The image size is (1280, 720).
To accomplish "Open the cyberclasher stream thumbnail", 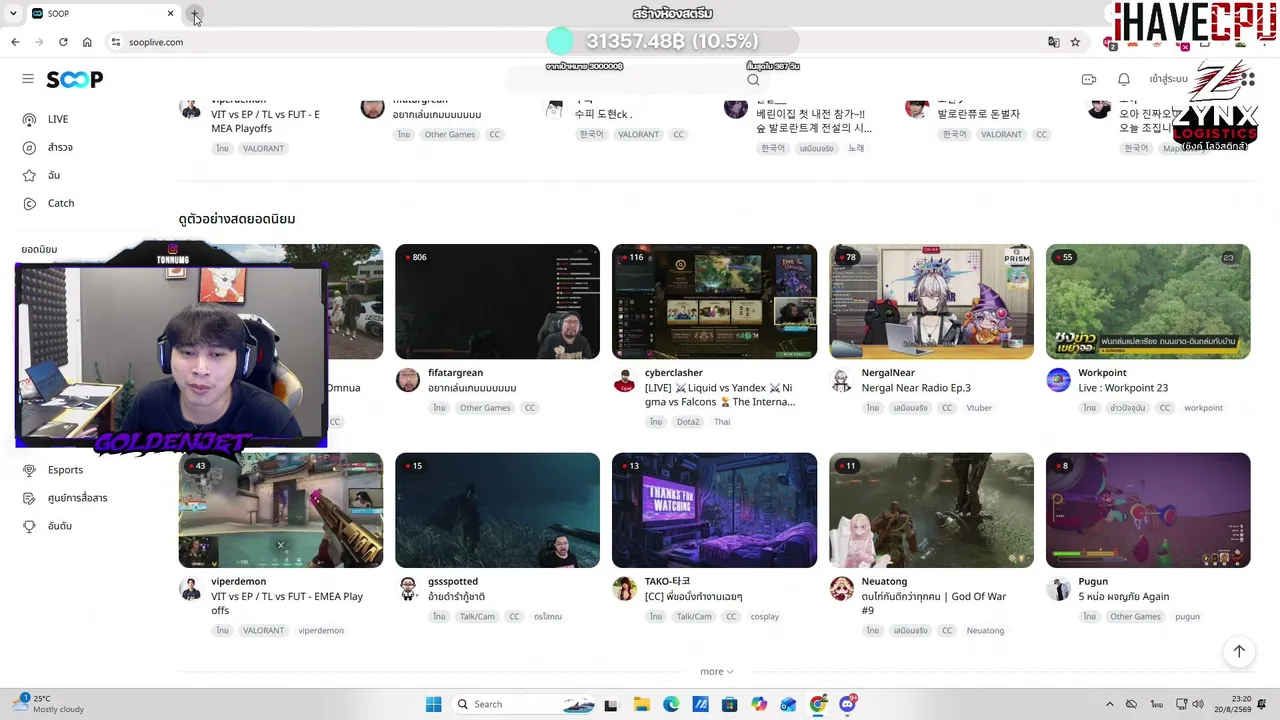I will tap(714, 301).
